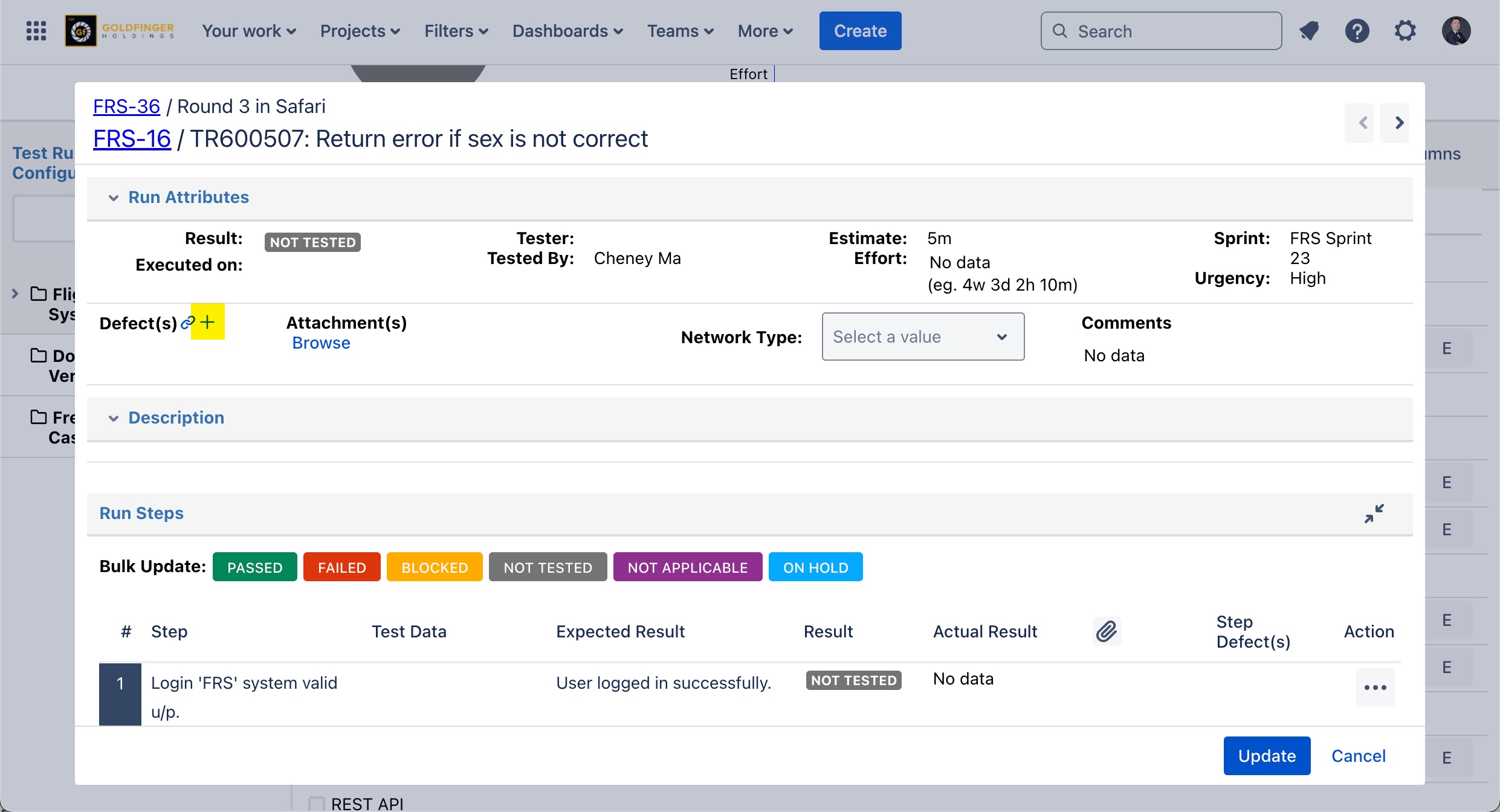Click the paperclip attachment column icon

click(1106, 631)
